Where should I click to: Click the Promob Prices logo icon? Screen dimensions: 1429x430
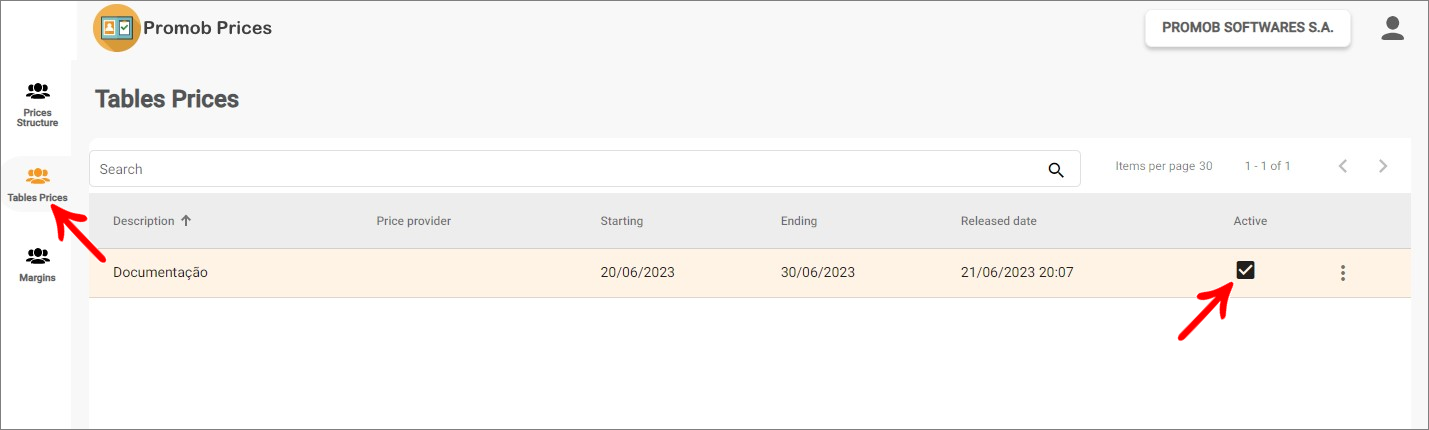(x=117, y=28)
